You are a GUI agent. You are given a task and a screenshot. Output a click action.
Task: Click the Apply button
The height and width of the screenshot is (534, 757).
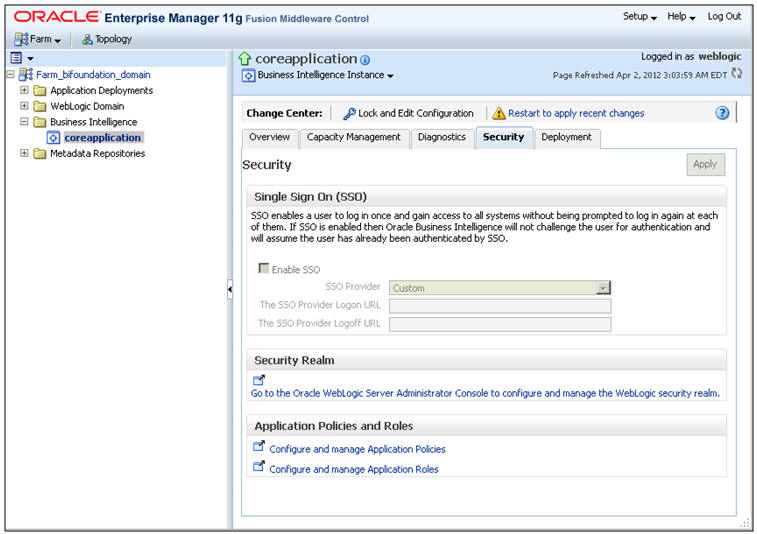705,165
